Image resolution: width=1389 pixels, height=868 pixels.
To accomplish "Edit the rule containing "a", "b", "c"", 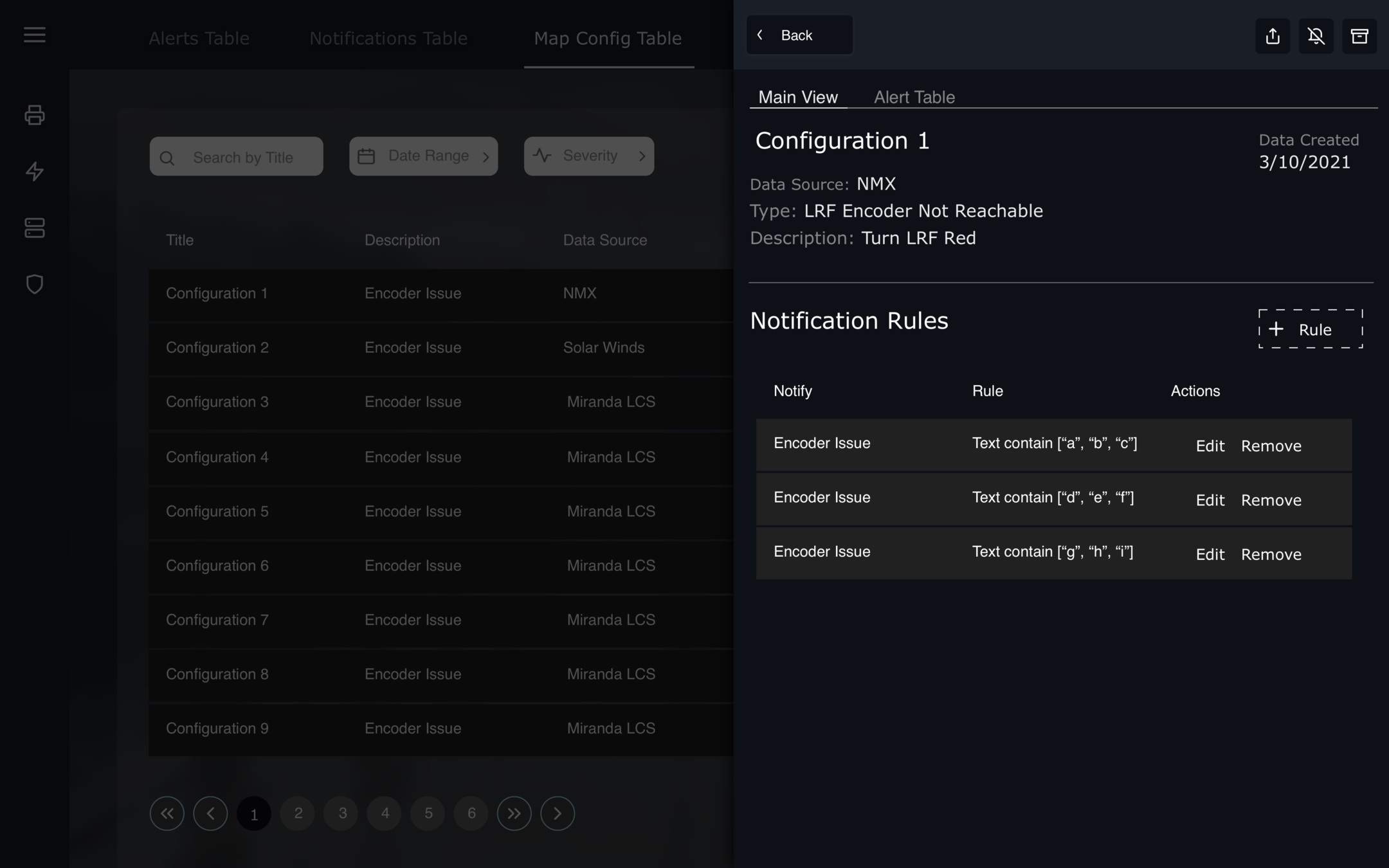I will (1210, 446).
